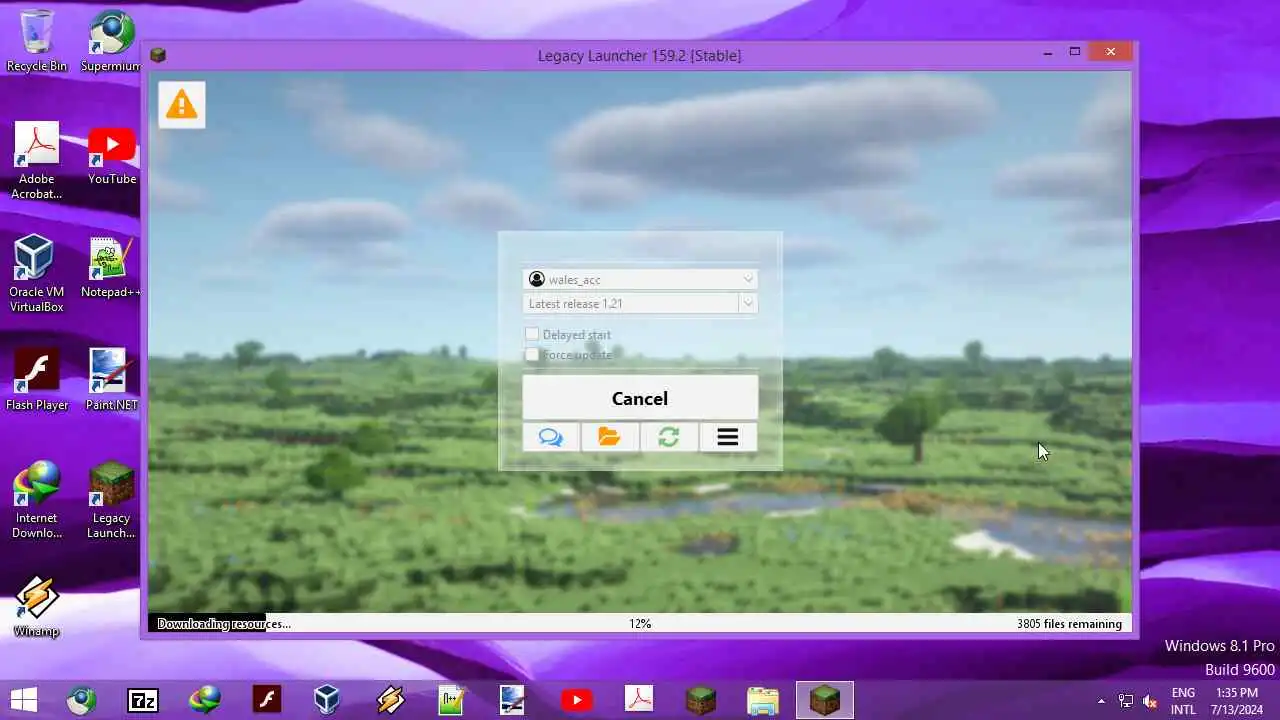Click the 12% progress text
Viewport: 1280px width, 720px height.
tap(640, 624)
